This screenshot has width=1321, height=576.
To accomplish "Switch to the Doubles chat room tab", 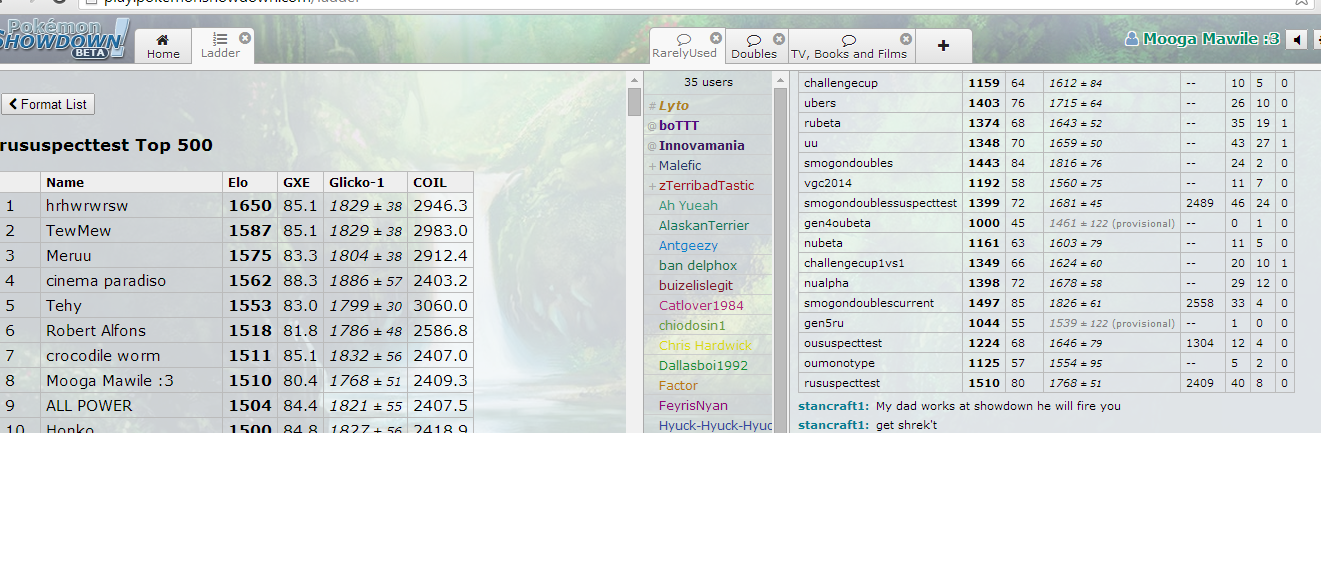I will (x=753, y=46).
